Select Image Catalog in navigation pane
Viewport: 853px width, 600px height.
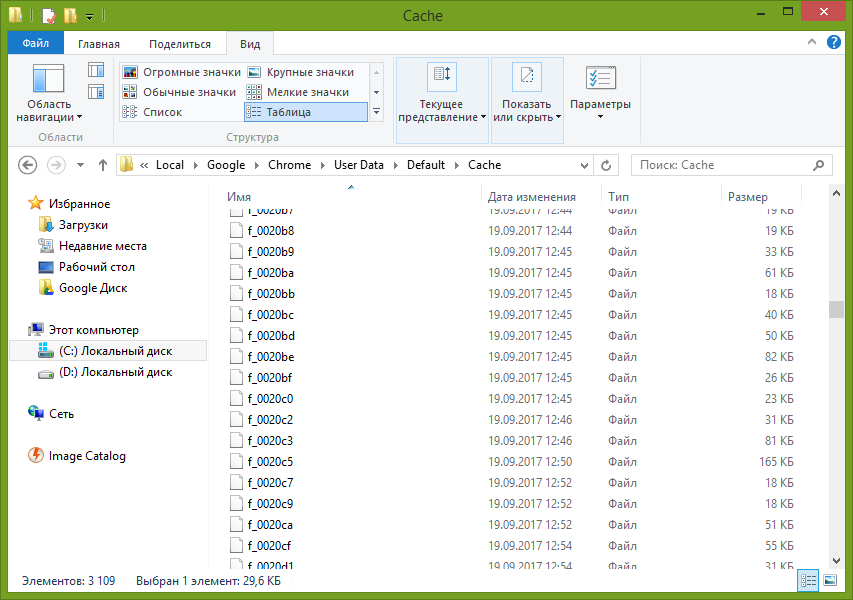[x=87, y=456]
